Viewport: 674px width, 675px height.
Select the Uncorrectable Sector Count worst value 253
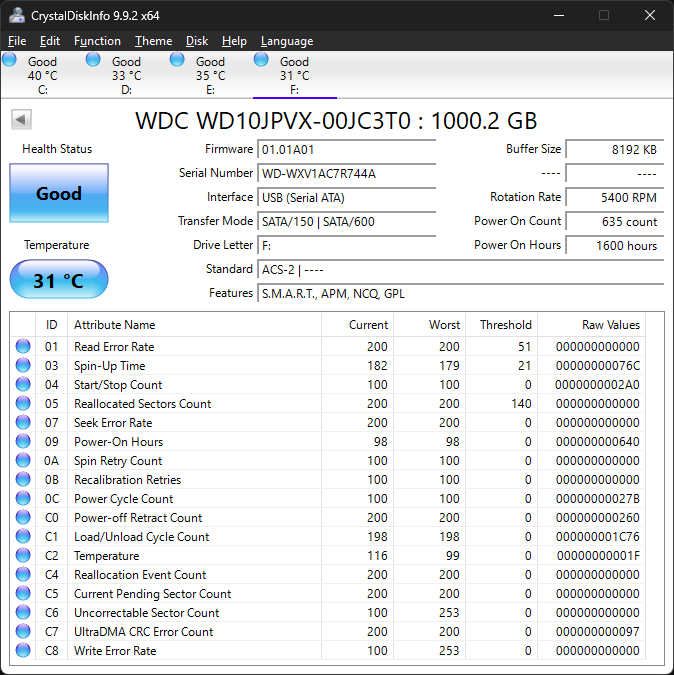coord(449,613)
